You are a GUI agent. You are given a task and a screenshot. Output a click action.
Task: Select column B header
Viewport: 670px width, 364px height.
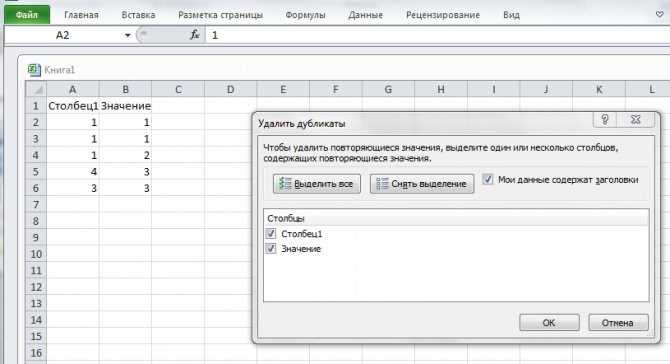[125, 89]
